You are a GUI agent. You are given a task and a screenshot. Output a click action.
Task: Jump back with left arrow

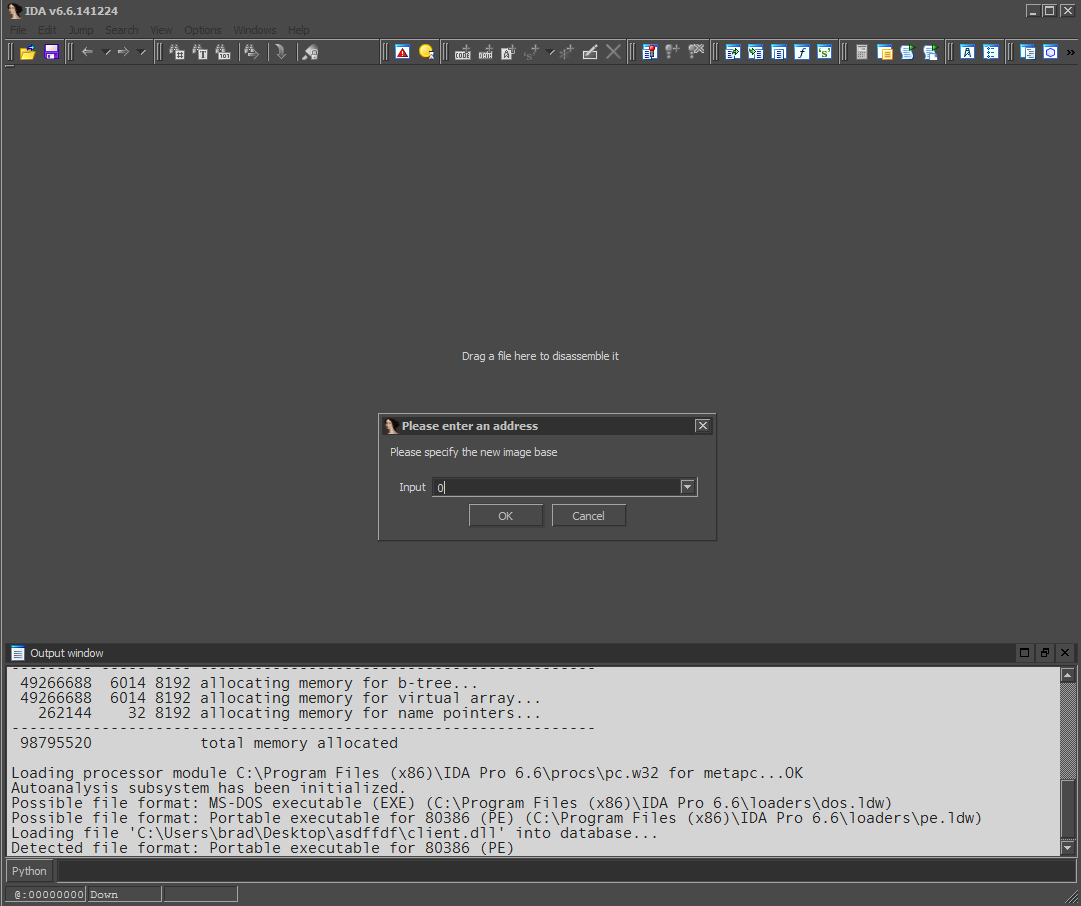(x=87, y=52)
